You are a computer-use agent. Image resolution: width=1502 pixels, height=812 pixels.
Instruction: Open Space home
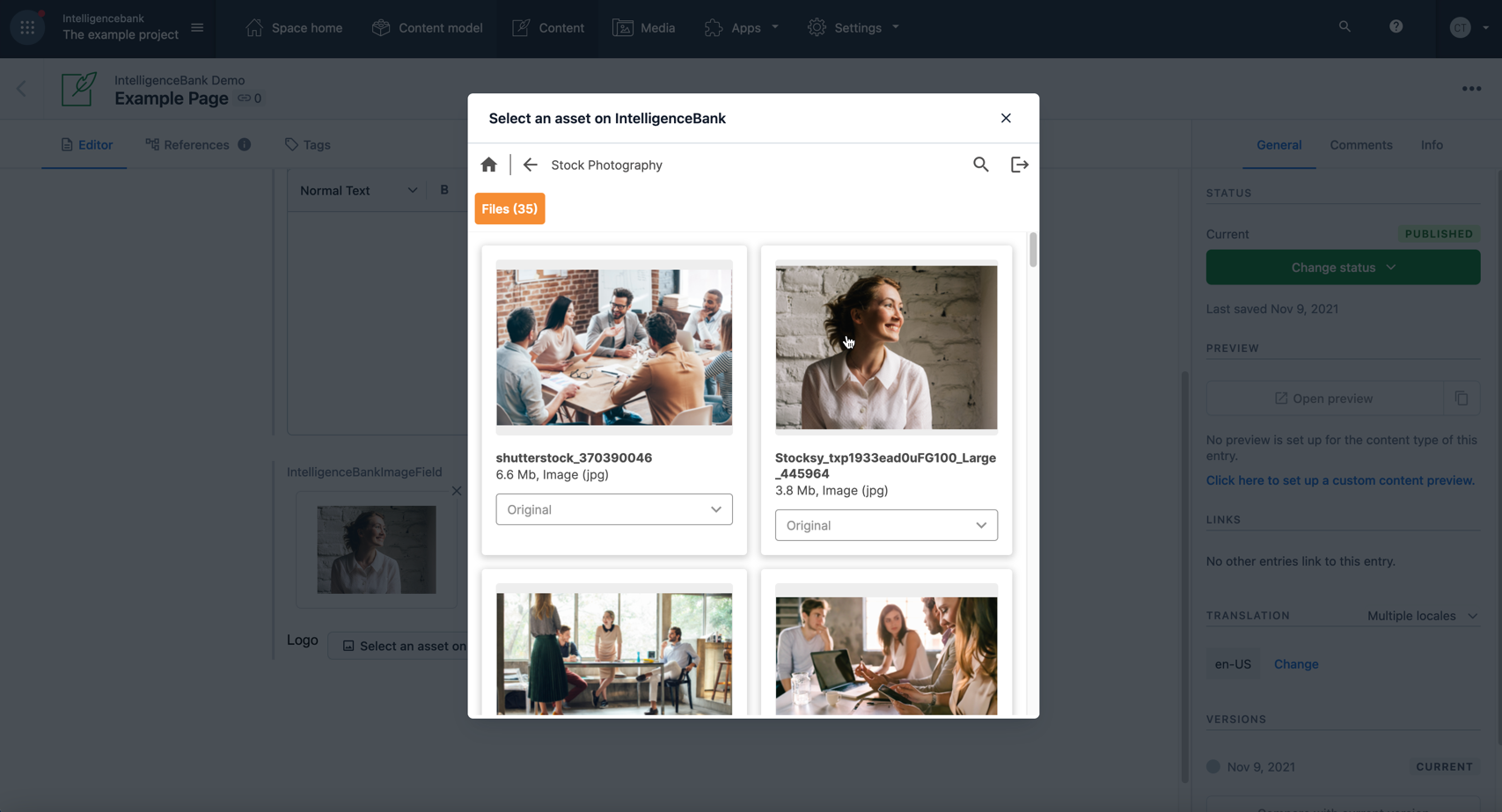294,28
